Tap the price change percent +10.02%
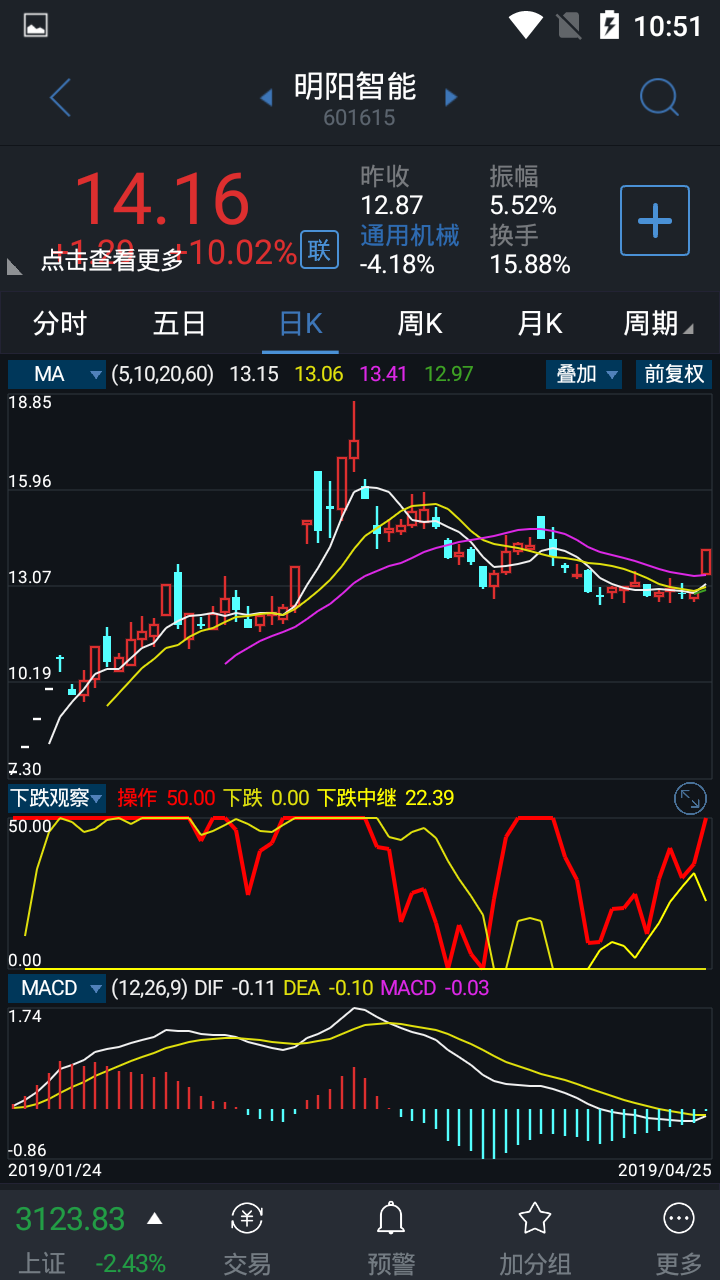The height and width of the screenshot is (1280, 720). (235, 252)
